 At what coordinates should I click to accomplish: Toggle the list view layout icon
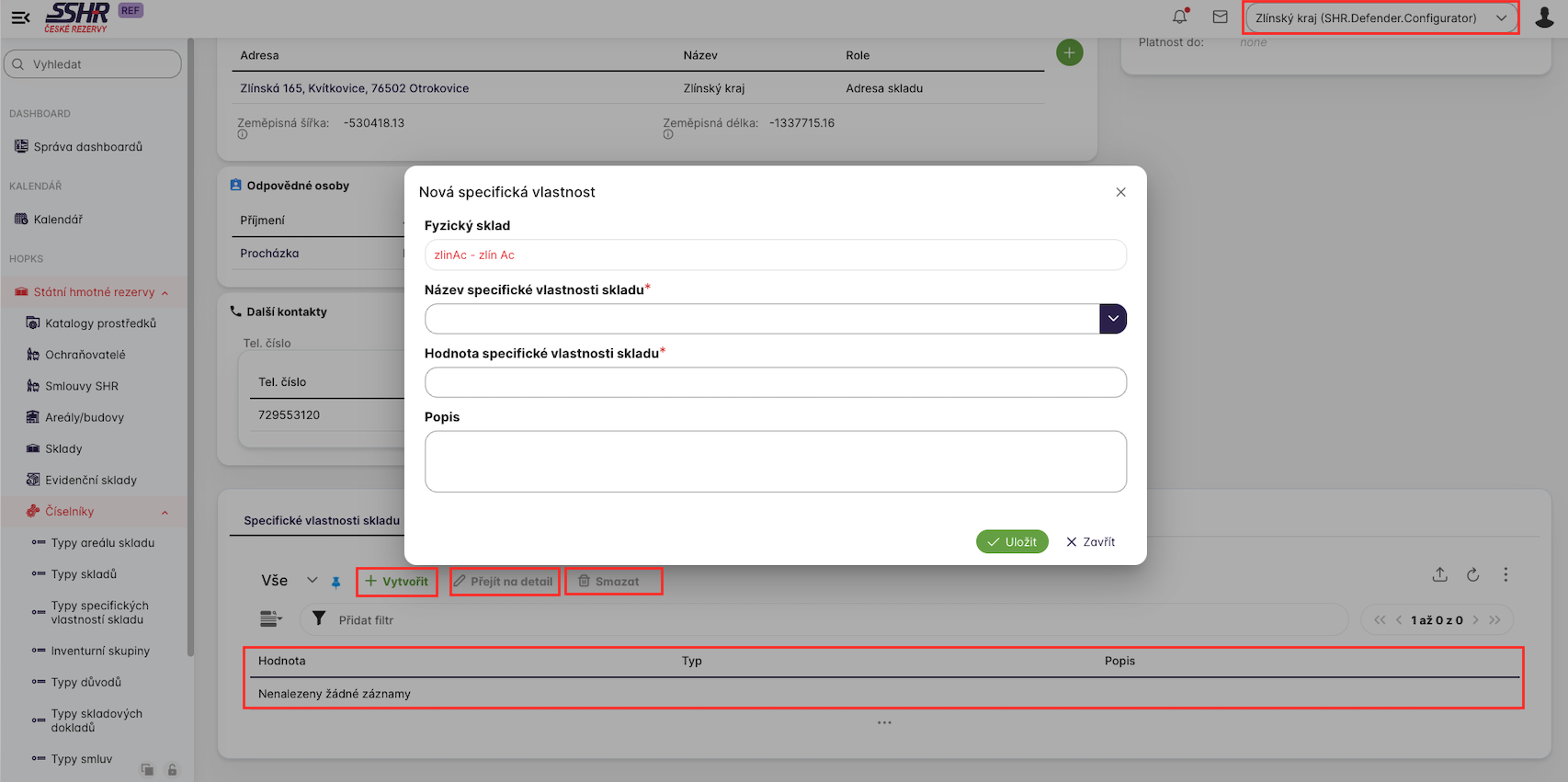[x=270, y=619]
